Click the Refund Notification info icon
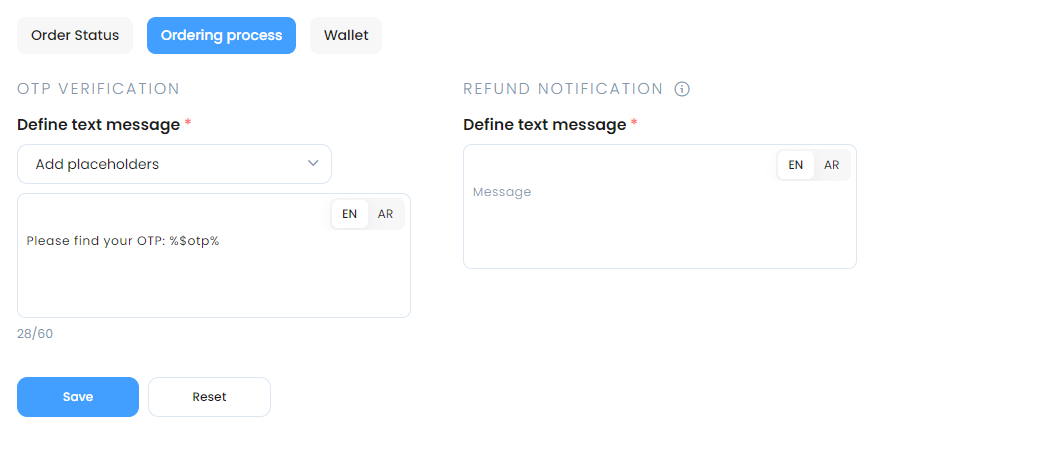This screenshot has height=463, width=1057. pos(682,89)
